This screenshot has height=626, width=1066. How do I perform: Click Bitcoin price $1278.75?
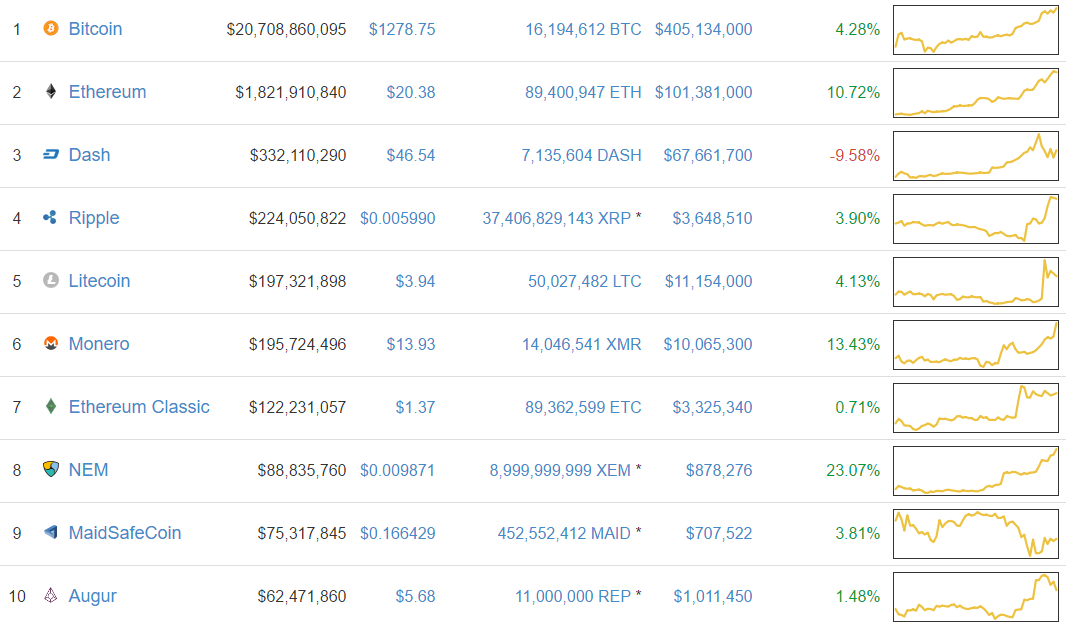point(402,29)
